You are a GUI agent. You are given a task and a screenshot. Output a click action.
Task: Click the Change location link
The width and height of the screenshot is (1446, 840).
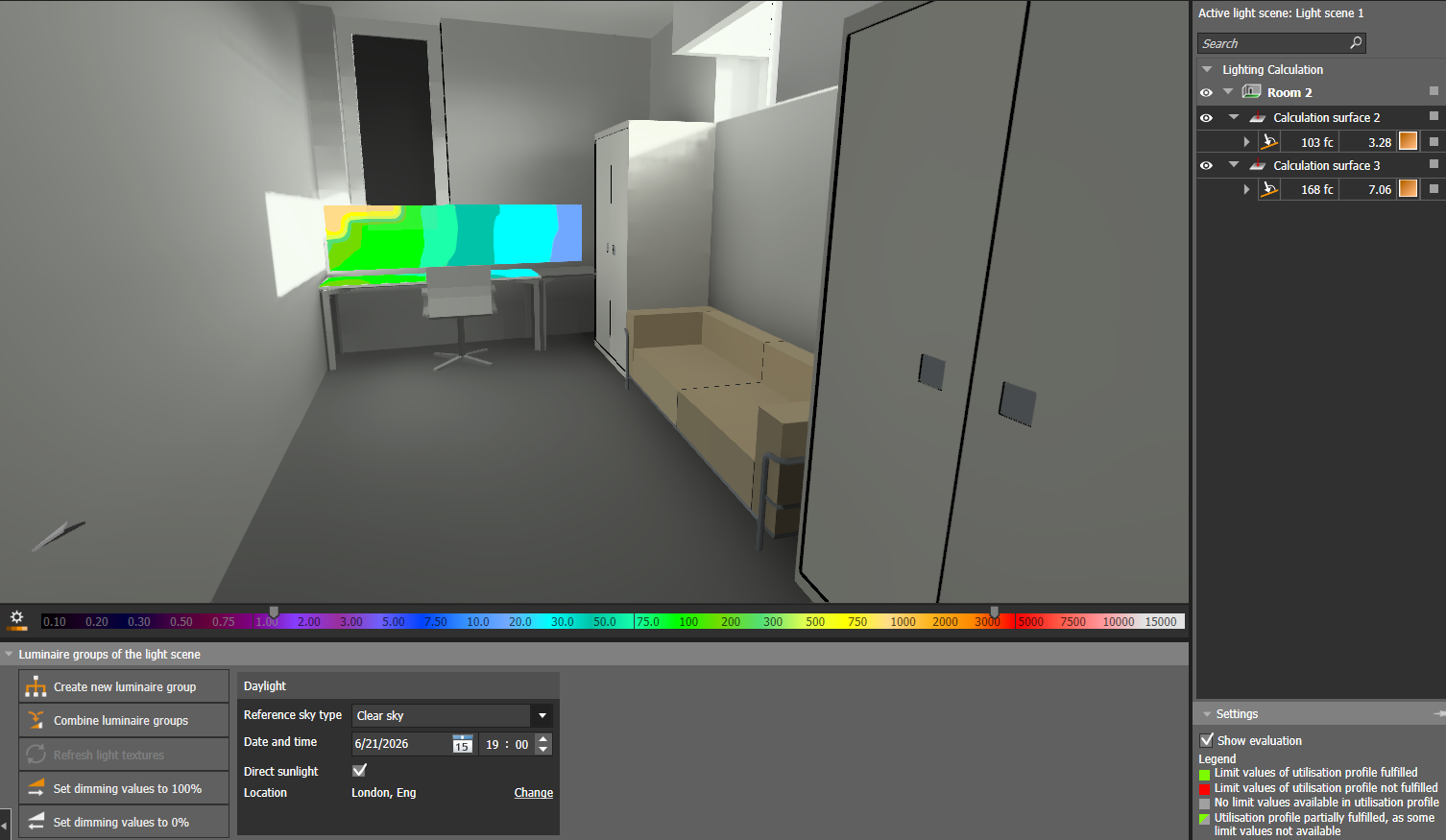pos(534,793)
